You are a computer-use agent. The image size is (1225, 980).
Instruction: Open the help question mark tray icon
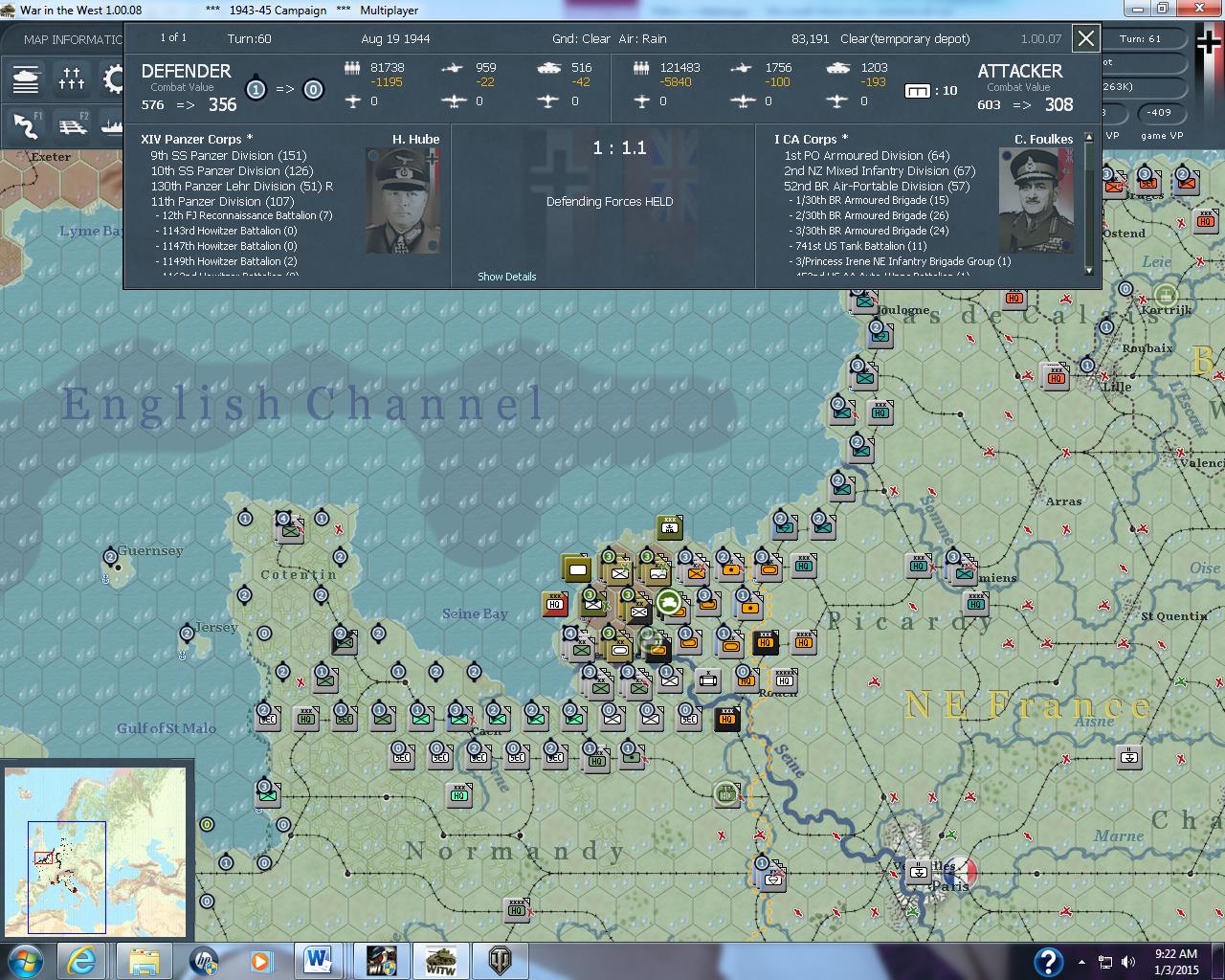1048,961
